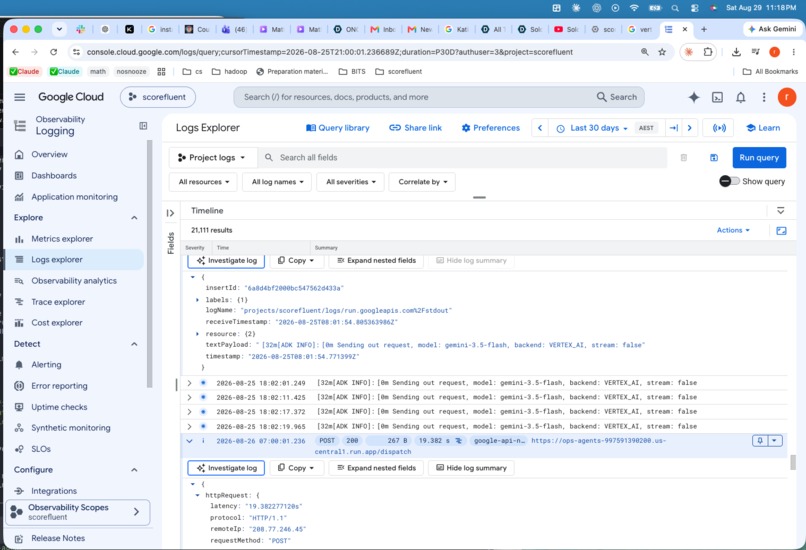The width and height of the screenshot is (806, 550).
Task: Click the Run query button
Action: point(759,158)
